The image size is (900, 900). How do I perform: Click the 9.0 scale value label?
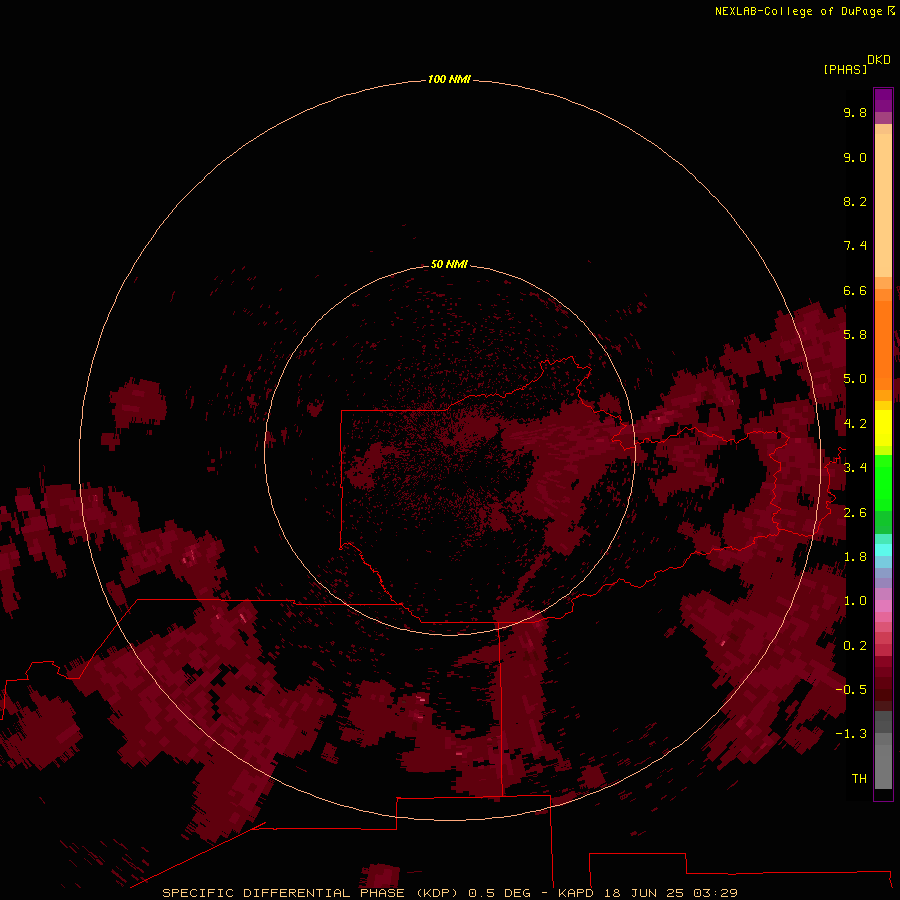pos(855,157)
